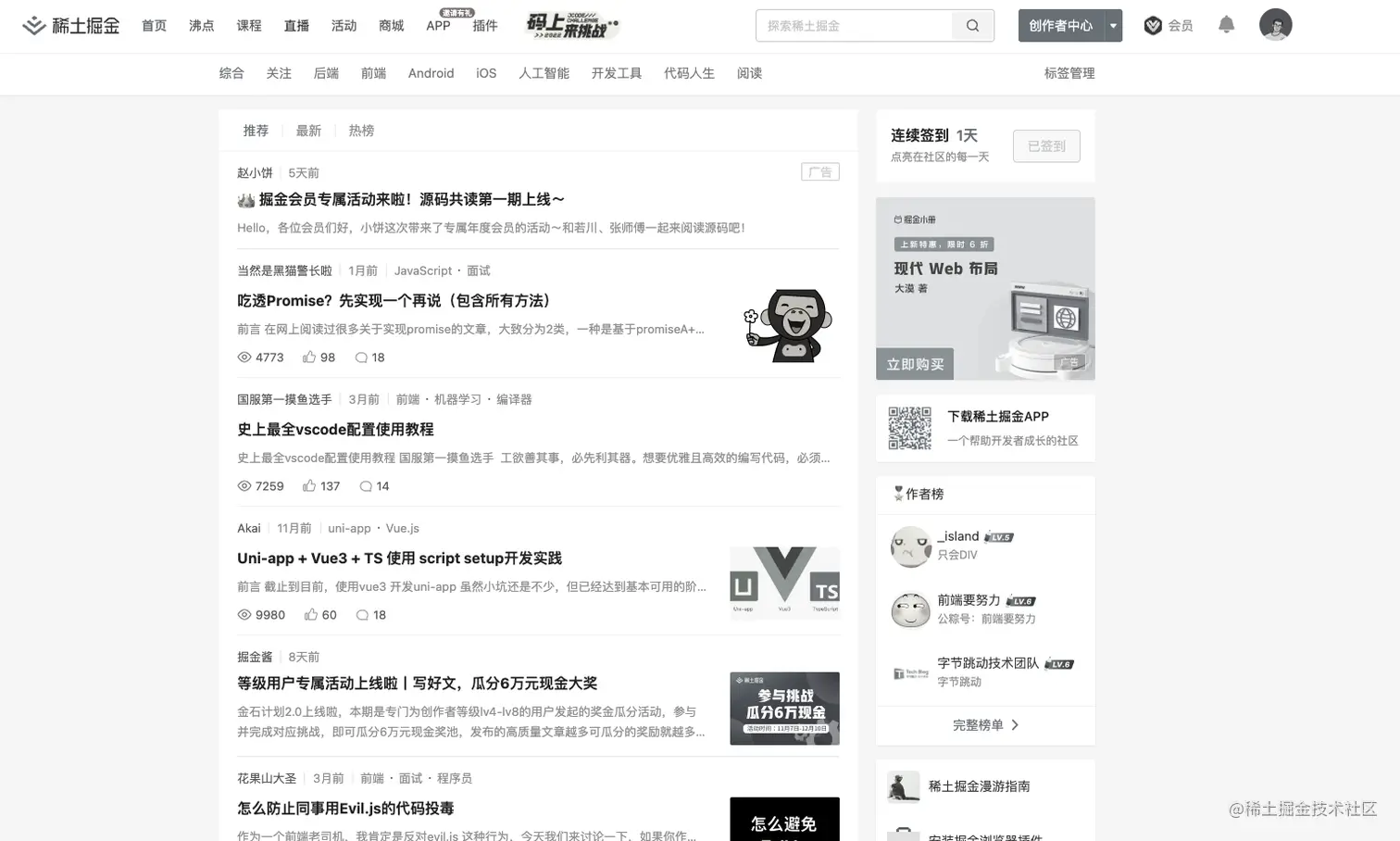Switch to the 热榜 feed tab
Image resolution: width=1400 pixels, height=841 pixels.
[361, 131]
